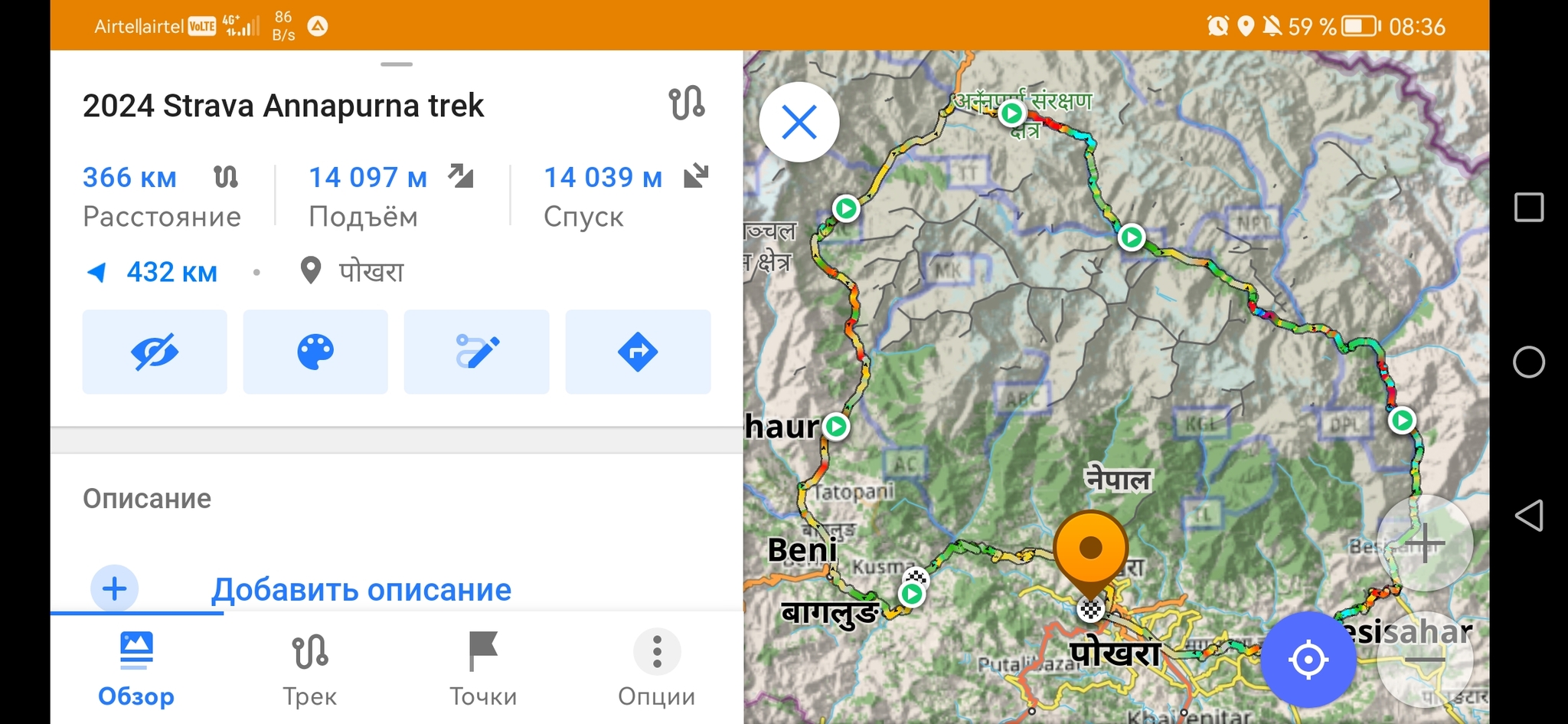The width and height of the screenshot is (1568, 724).
Task: Tap 432 км direction arrow
Action: (x=96, y=272)
